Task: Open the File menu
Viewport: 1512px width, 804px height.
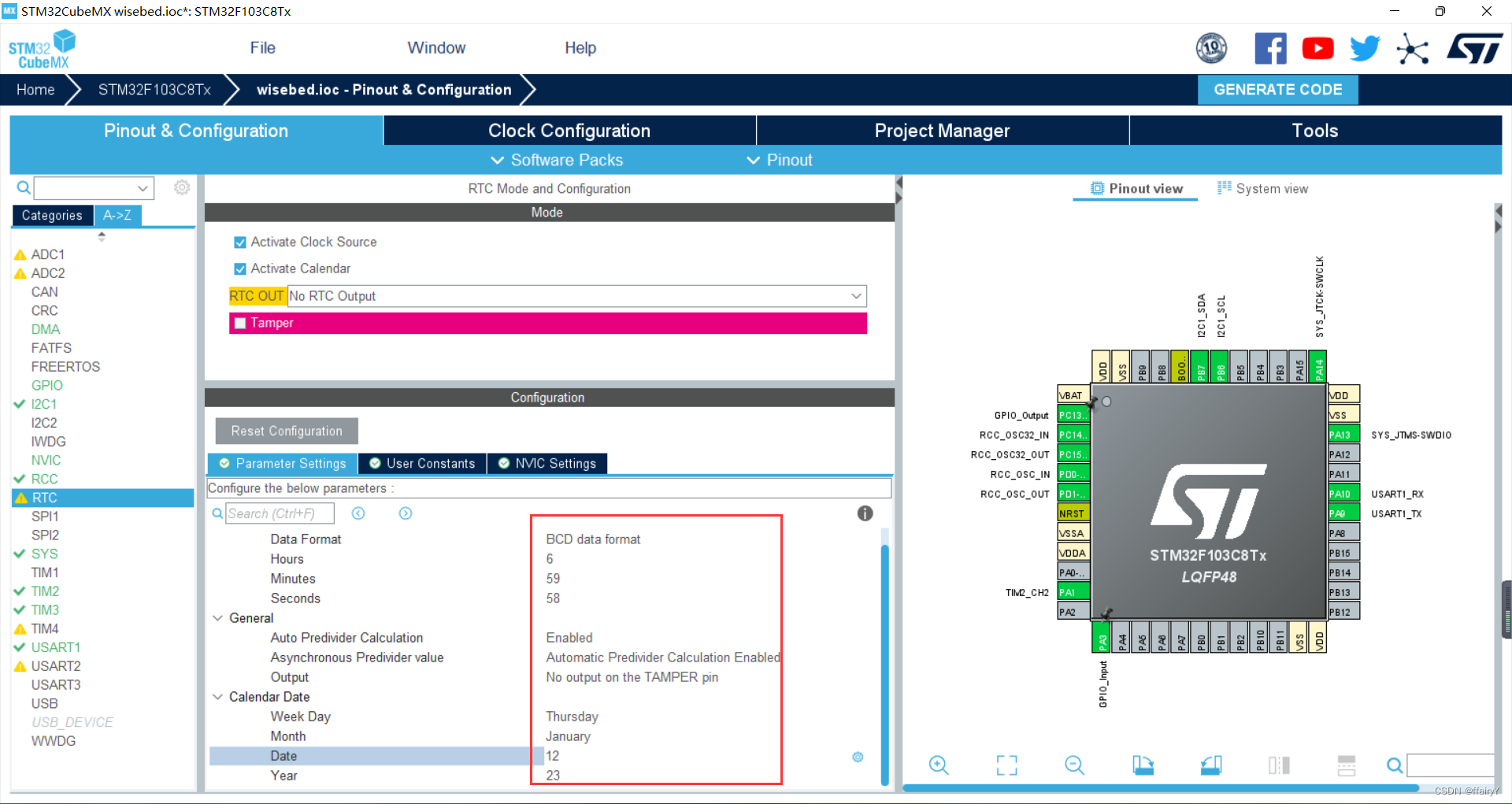Action: (262, 48)
